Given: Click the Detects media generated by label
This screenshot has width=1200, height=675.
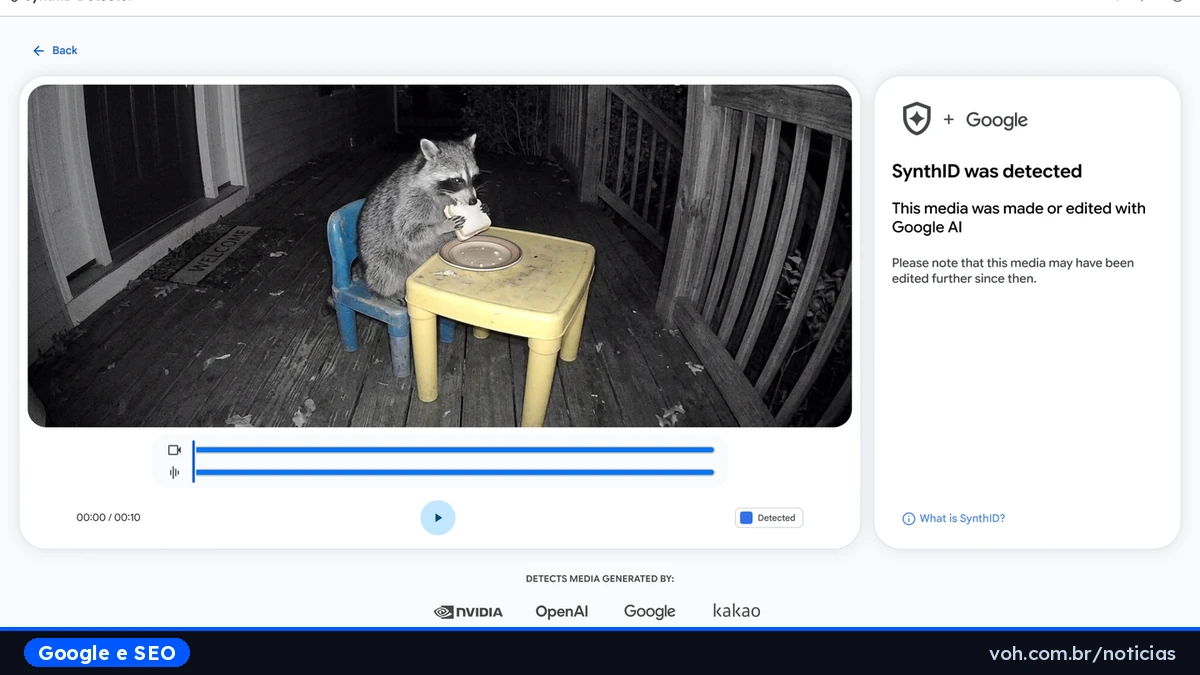Looking at the screenshot, I should click(600, 579).
